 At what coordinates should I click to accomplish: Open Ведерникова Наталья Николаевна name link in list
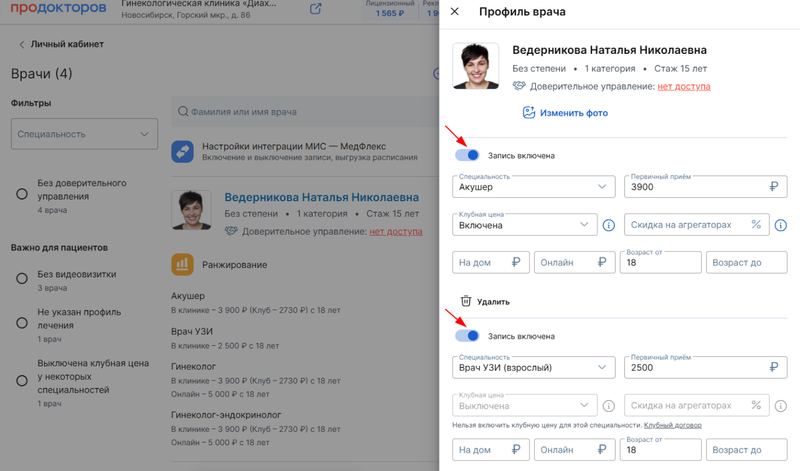click(321, 197)
